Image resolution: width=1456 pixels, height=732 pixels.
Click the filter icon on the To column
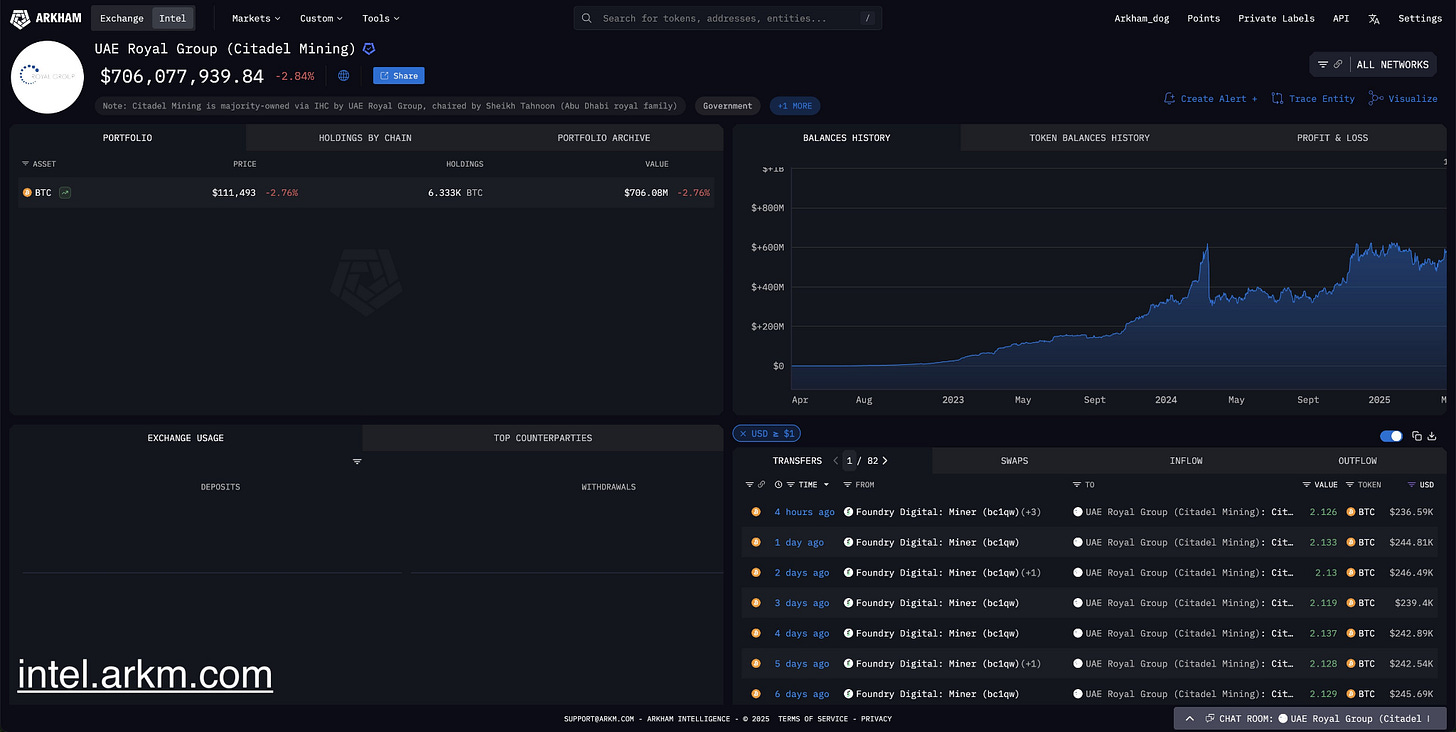[1077, 484]
